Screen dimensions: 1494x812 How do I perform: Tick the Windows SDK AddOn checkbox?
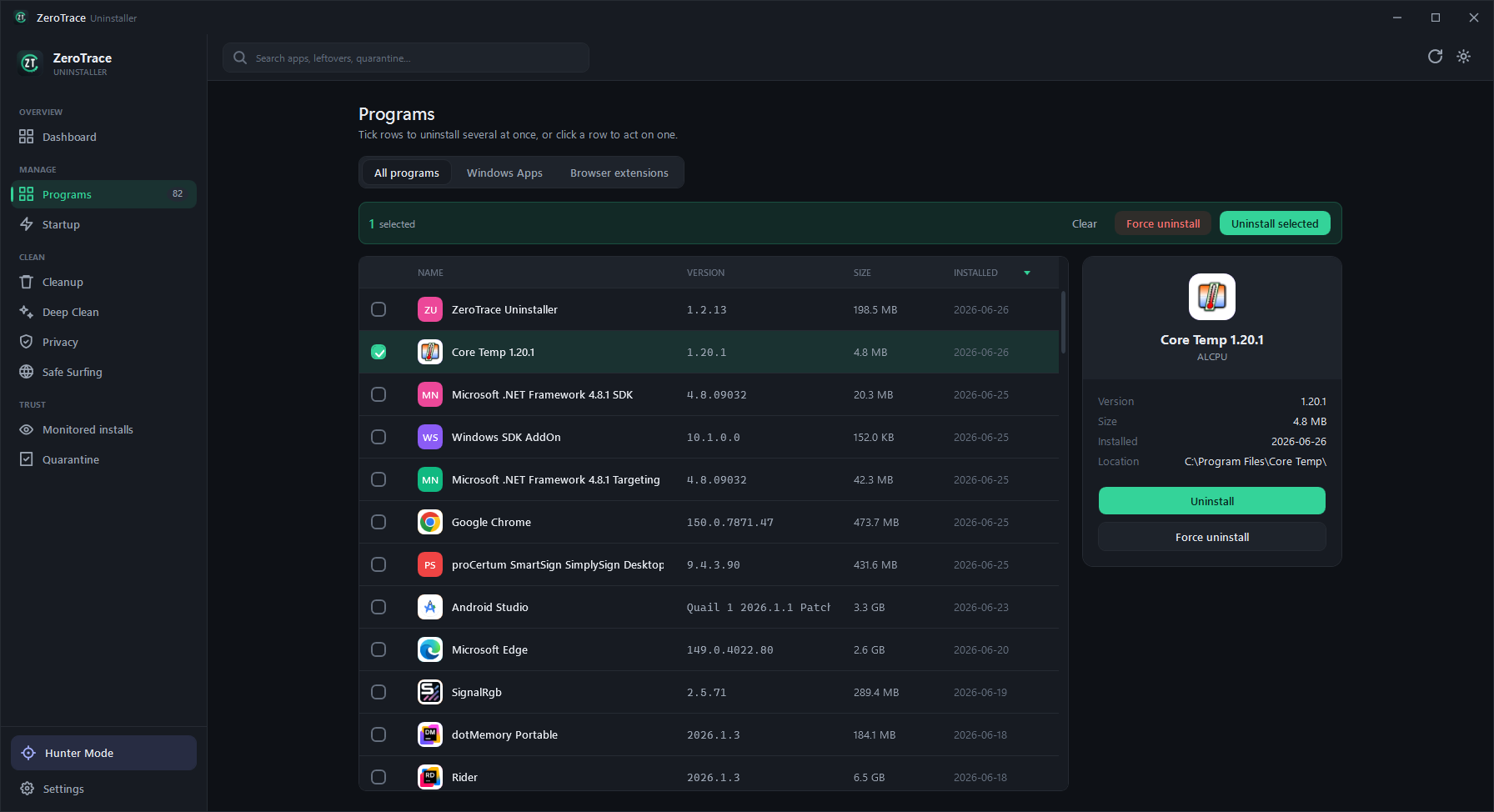(x=379, y=437)
